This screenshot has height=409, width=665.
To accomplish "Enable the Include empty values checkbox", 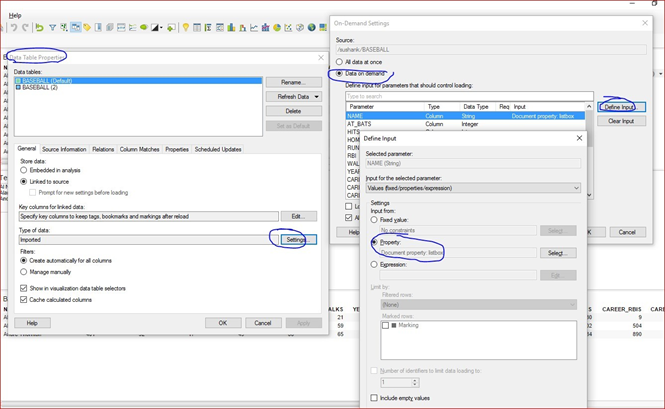I will pyautogui.click(x=373, y=398).
